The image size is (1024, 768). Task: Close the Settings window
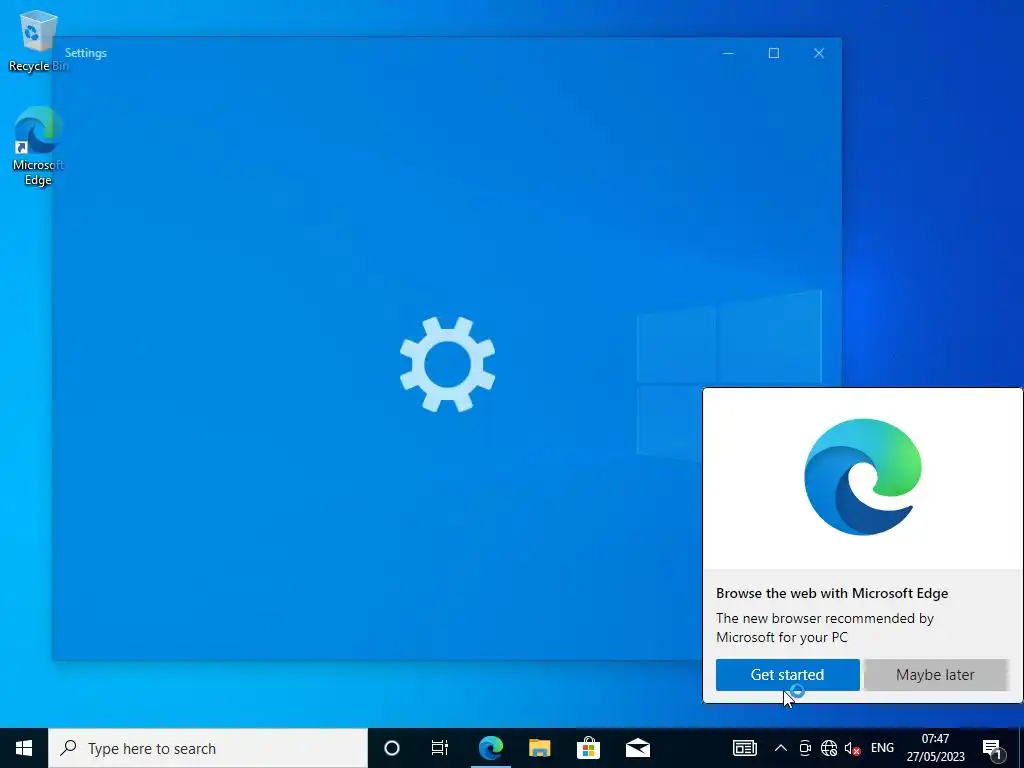pyautogui.click(x=819, y=53)
